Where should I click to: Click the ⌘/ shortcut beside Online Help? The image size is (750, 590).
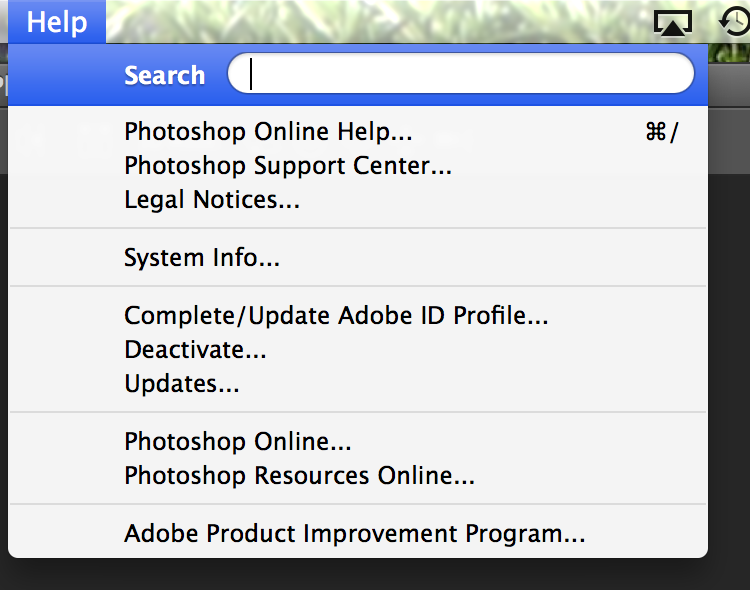661,132
